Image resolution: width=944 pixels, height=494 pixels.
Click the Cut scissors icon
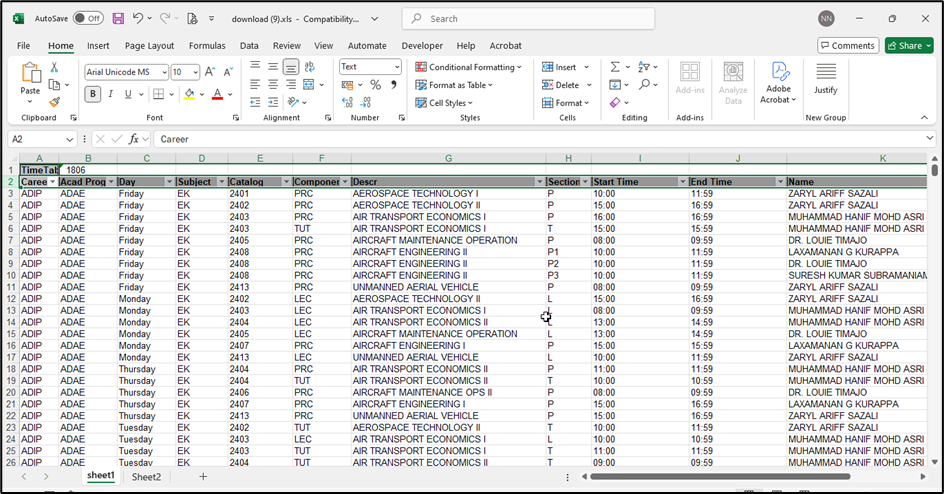pyautogui.click(x=54, y=68)
